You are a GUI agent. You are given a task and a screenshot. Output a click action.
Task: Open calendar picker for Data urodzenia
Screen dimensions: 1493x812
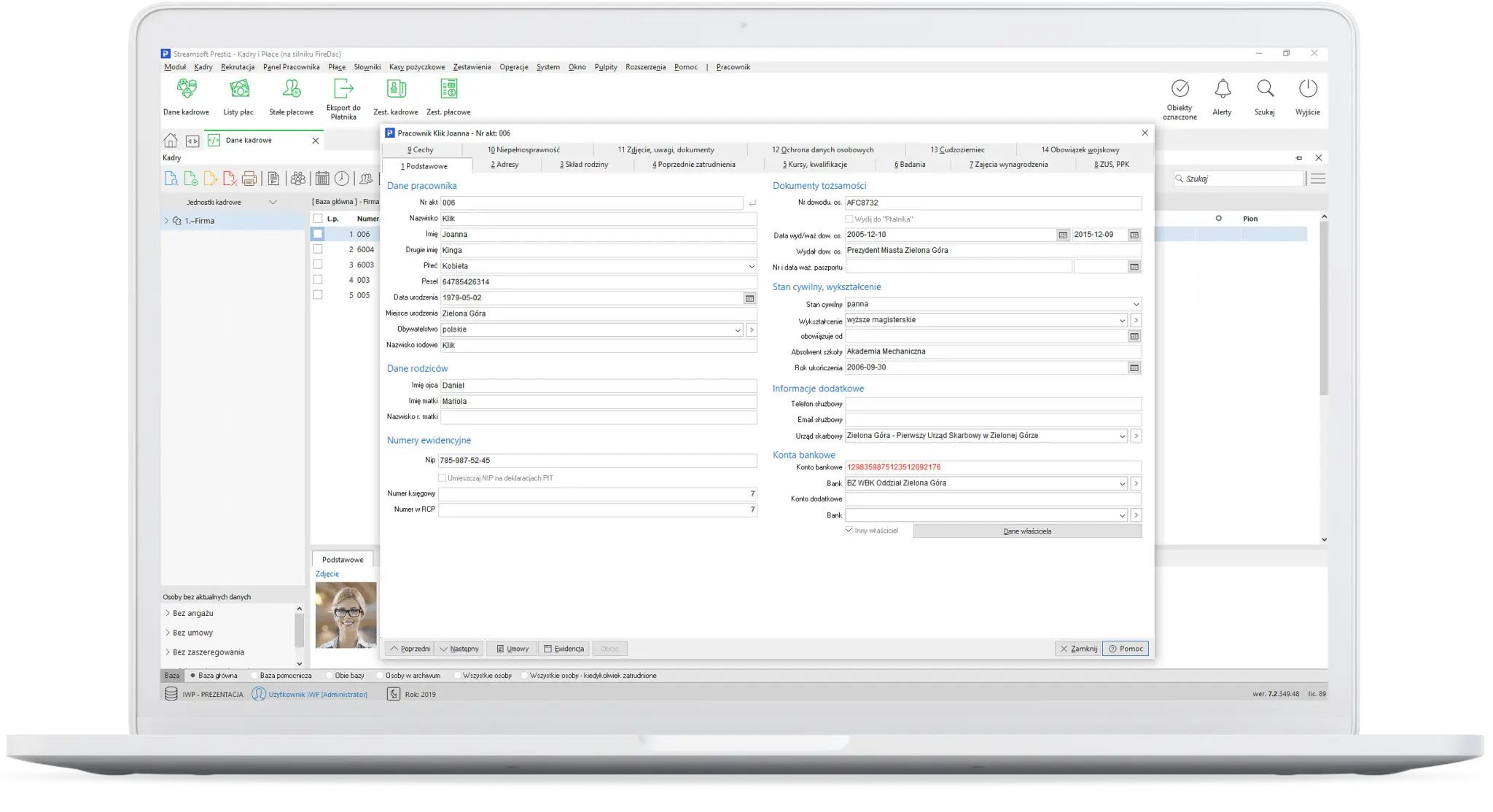749,298
